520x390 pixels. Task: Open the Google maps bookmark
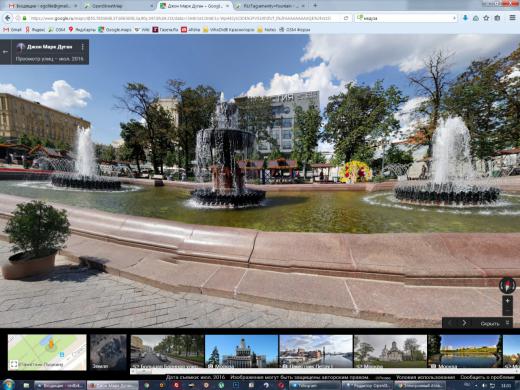(115, 30)
